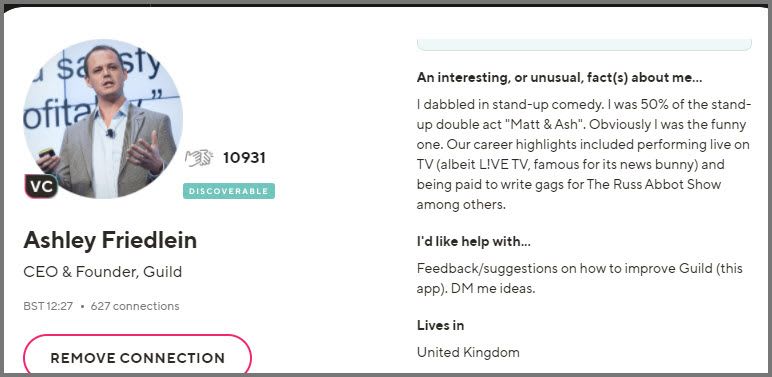Image resolution: width=772 pixels, height=377 pixels.
Task: Click the stand-up comedy paragraph text
Action: click(584, 155)
